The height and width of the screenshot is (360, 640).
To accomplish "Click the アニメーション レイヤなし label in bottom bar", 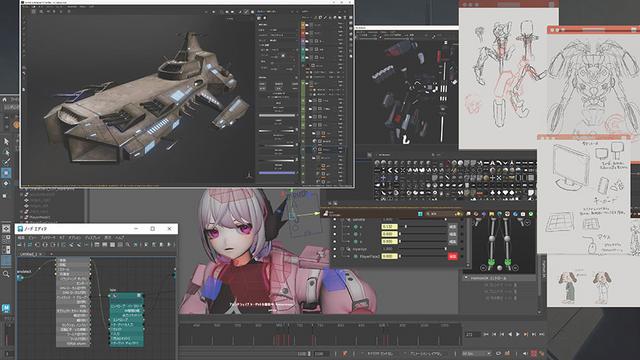I will tap(426, 353).
